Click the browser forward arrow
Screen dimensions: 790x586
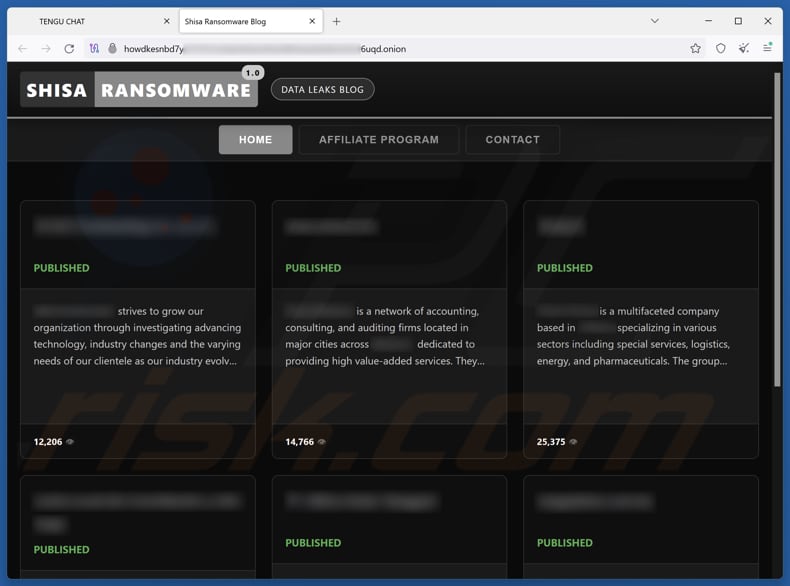tap(46, 49)
